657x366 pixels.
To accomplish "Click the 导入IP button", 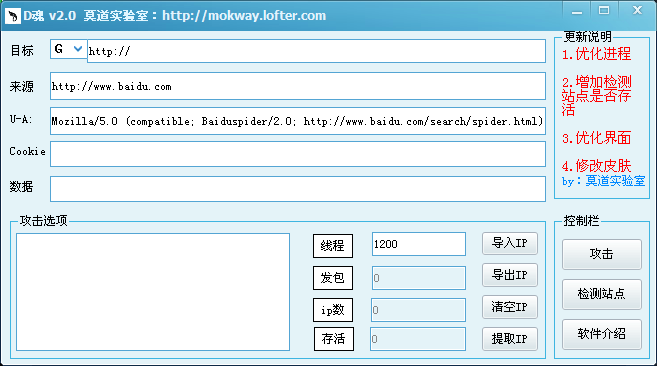I will (510, 243).
